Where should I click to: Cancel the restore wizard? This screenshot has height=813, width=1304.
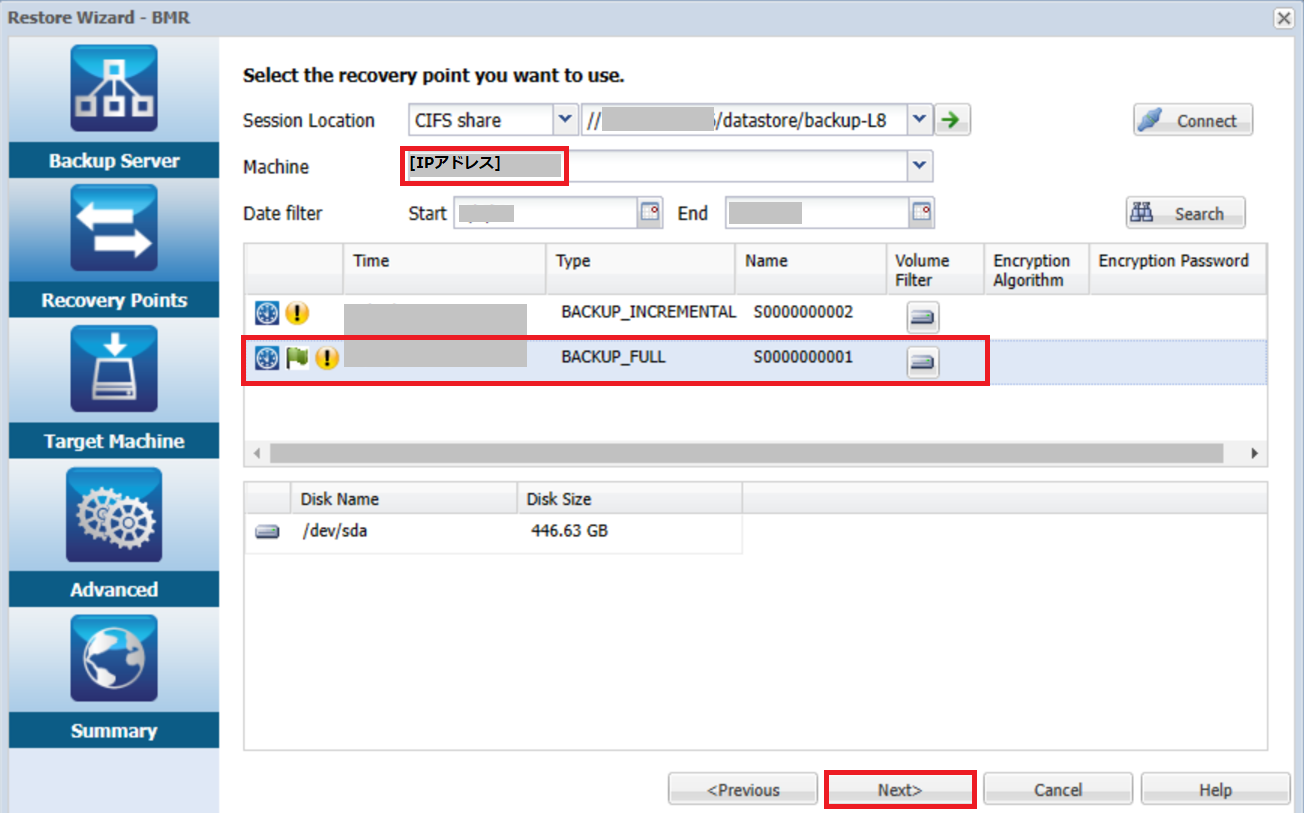(x=1058, y=790)
